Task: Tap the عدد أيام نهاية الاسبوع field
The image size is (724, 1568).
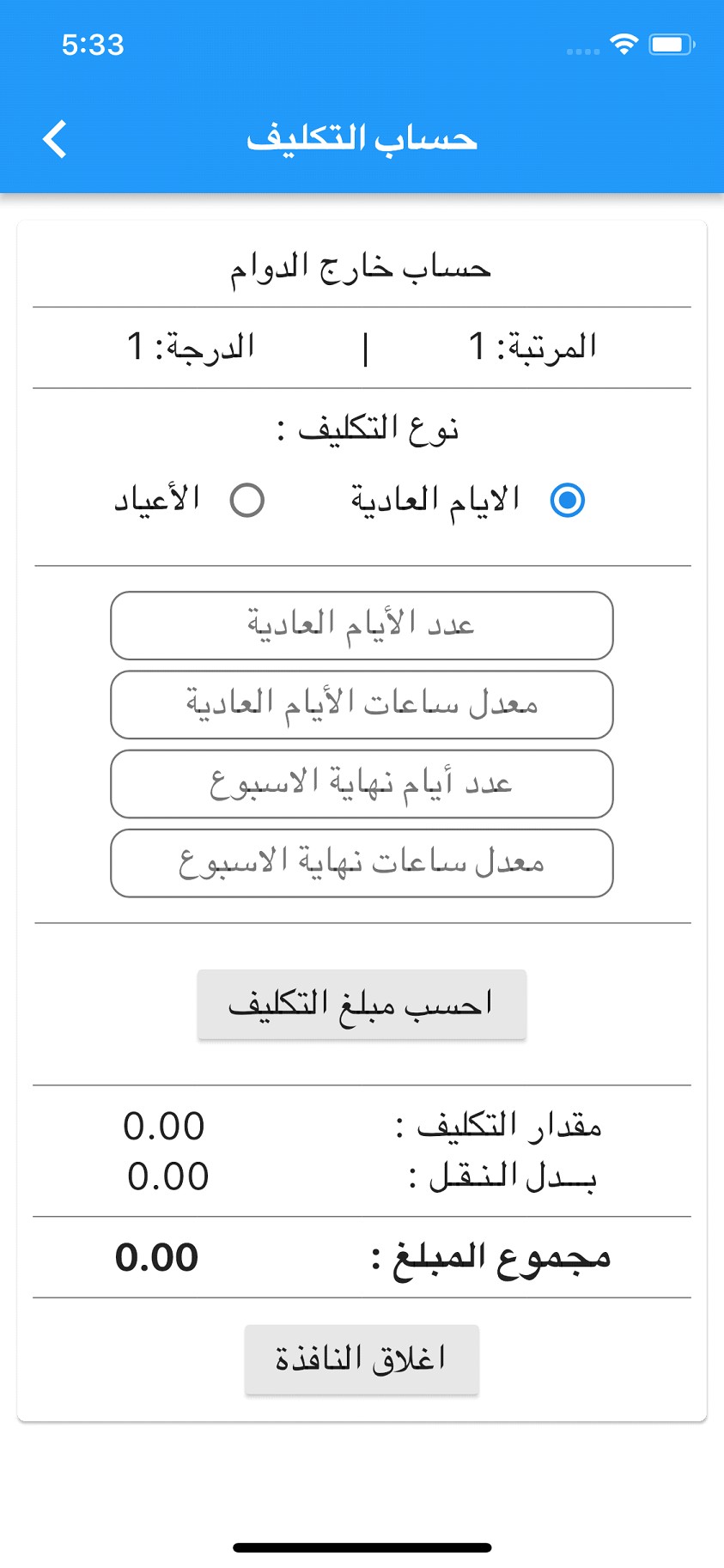Action: pyautogui.click(x=362, y=783)
